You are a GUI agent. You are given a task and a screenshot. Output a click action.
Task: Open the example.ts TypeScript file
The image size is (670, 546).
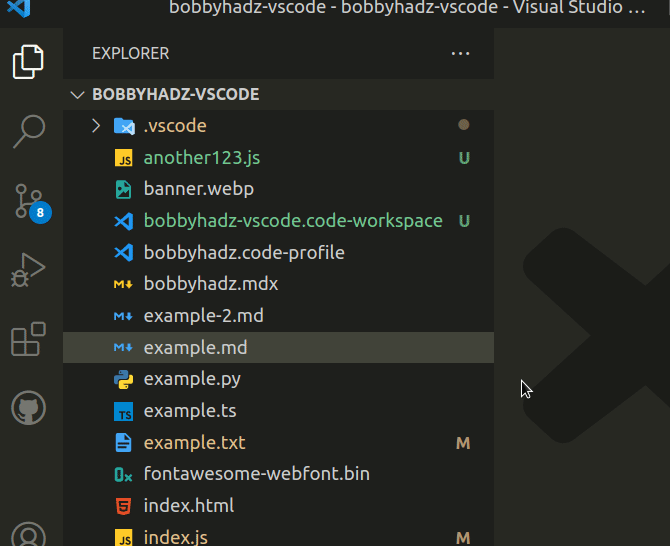coord(190,411)
